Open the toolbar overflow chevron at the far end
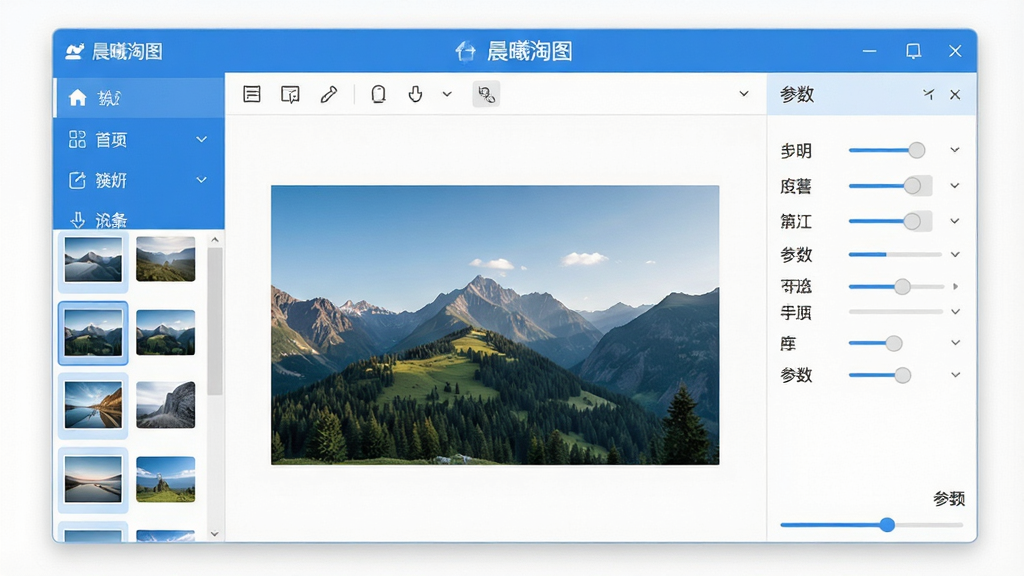The image size is (1024, 576). (x=744, y=94)
